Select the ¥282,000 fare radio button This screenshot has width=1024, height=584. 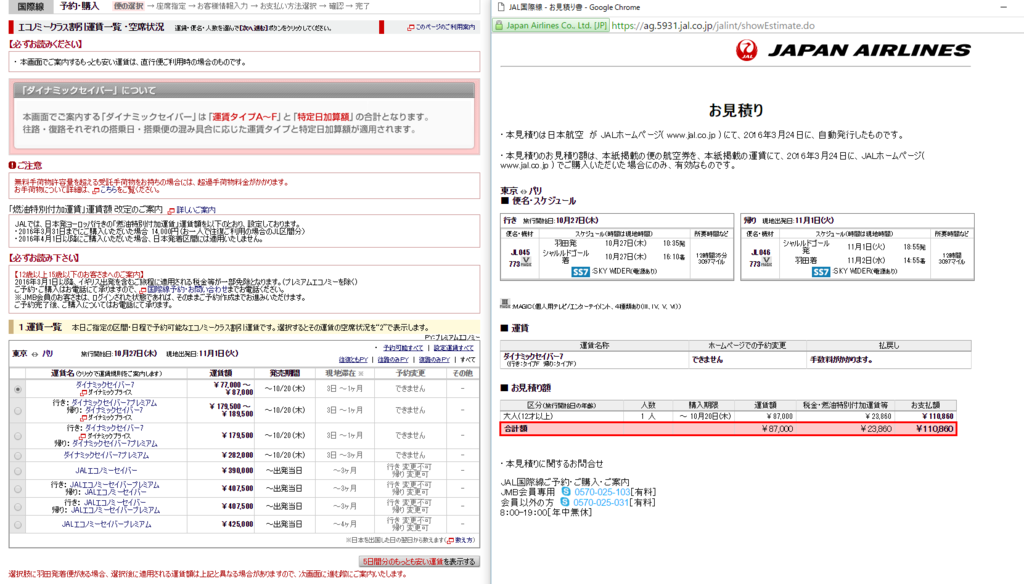pyautogui.click(x=18, y=455)
